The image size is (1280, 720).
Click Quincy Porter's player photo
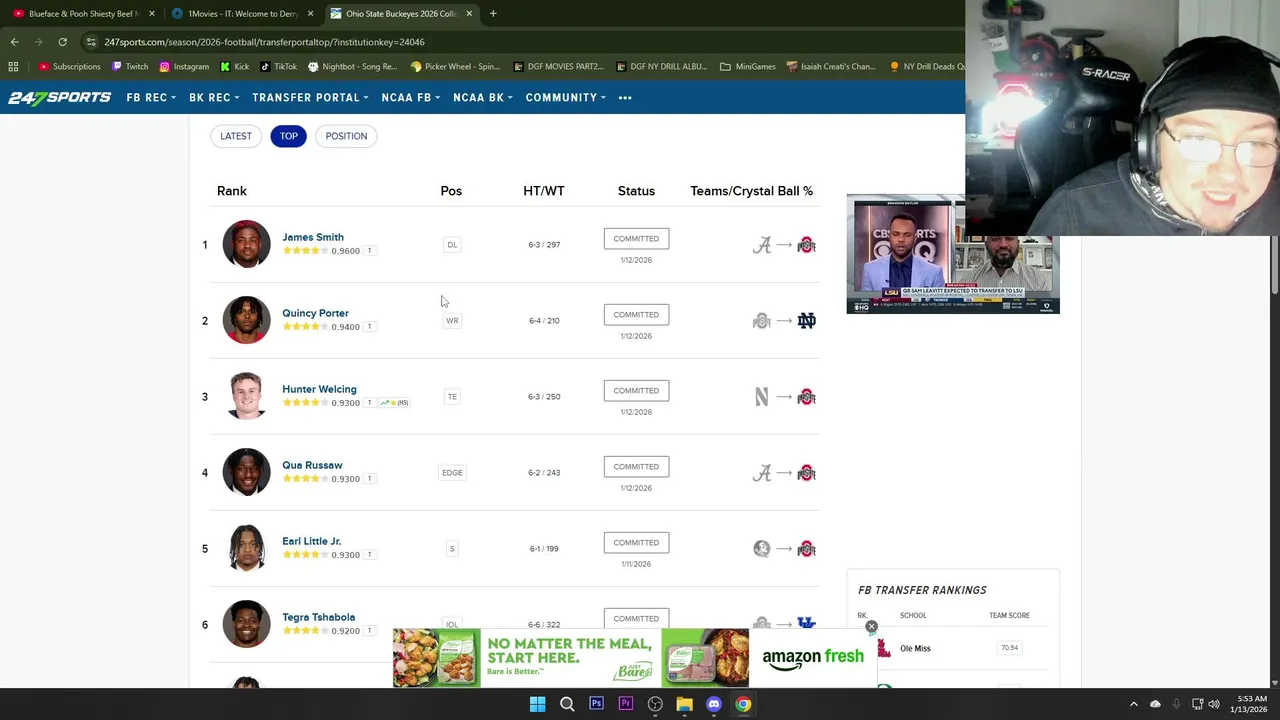click(246, 320)
